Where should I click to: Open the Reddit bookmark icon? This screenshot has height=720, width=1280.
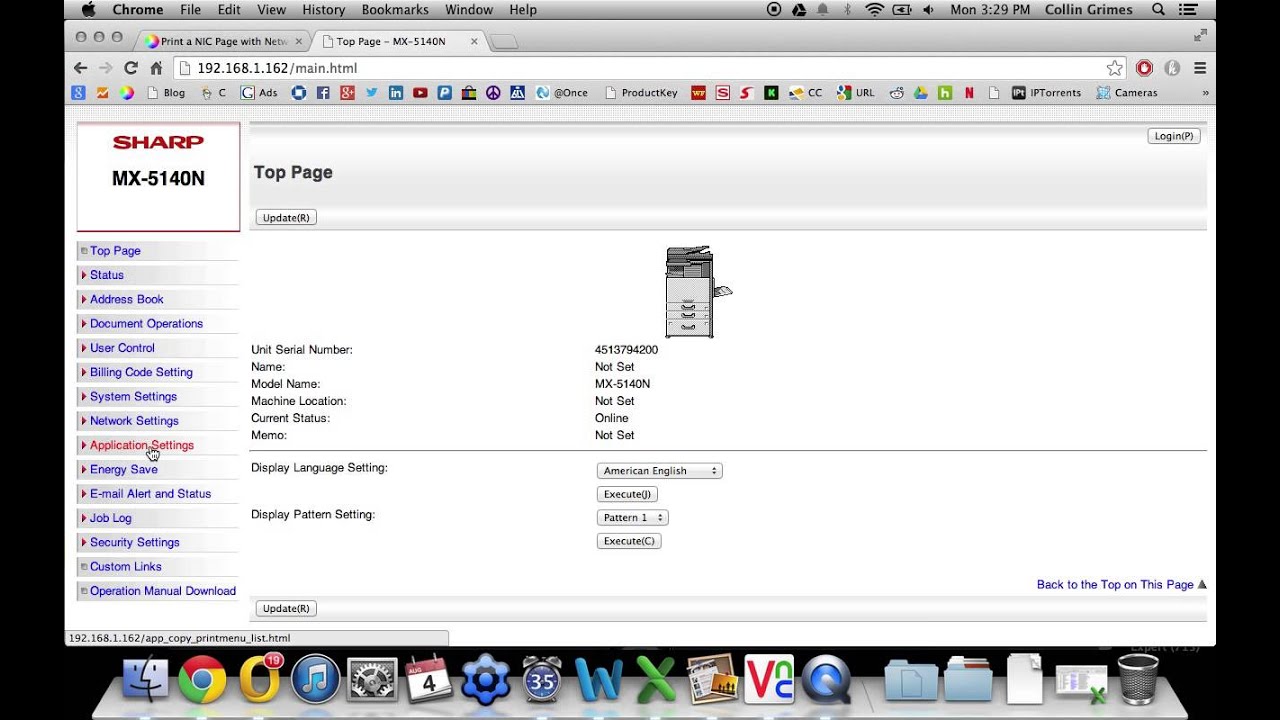896,92
